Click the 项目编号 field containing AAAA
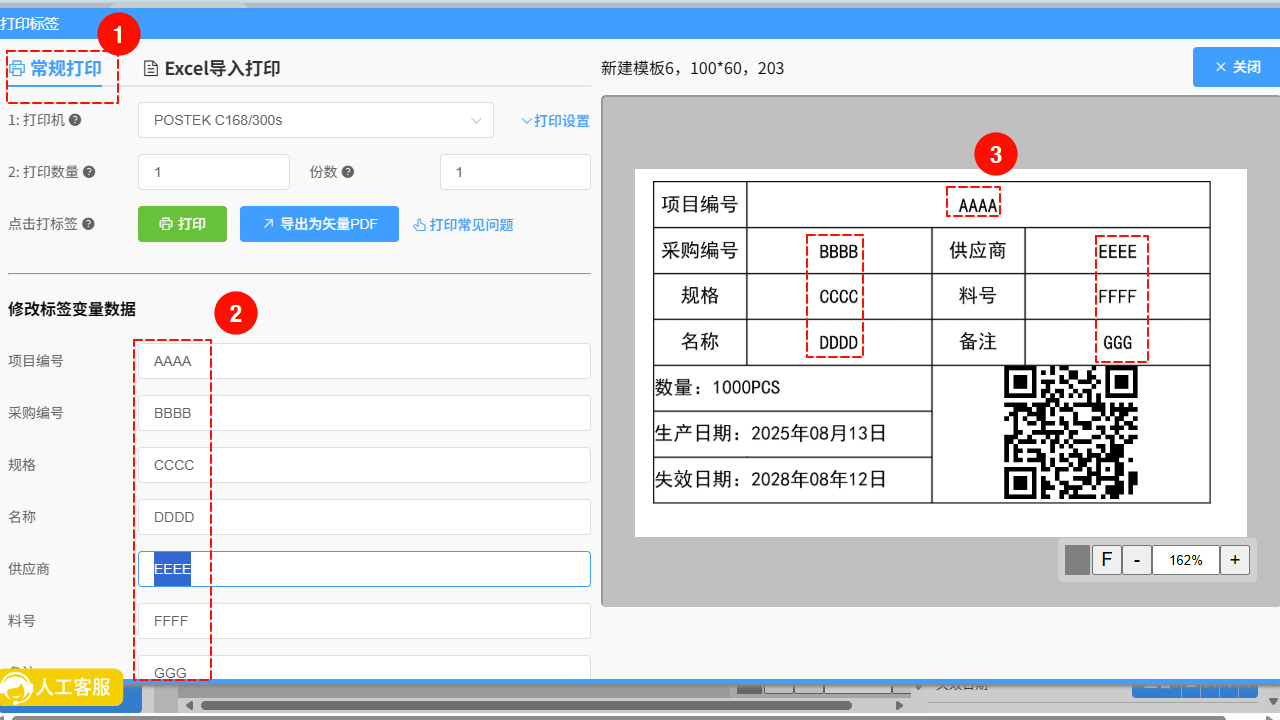Screen dimensions: 1280x720 pyautogui.click(x=364, y=361)
